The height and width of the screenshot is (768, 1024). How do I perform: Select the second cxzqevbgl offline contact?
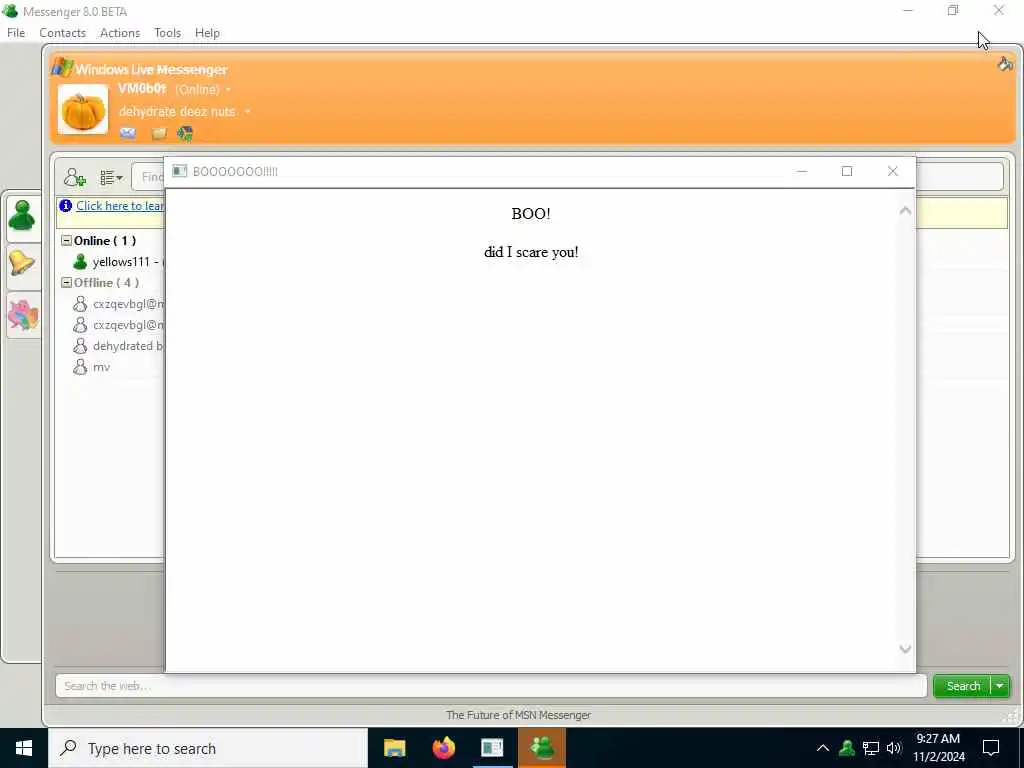[118, 325]
